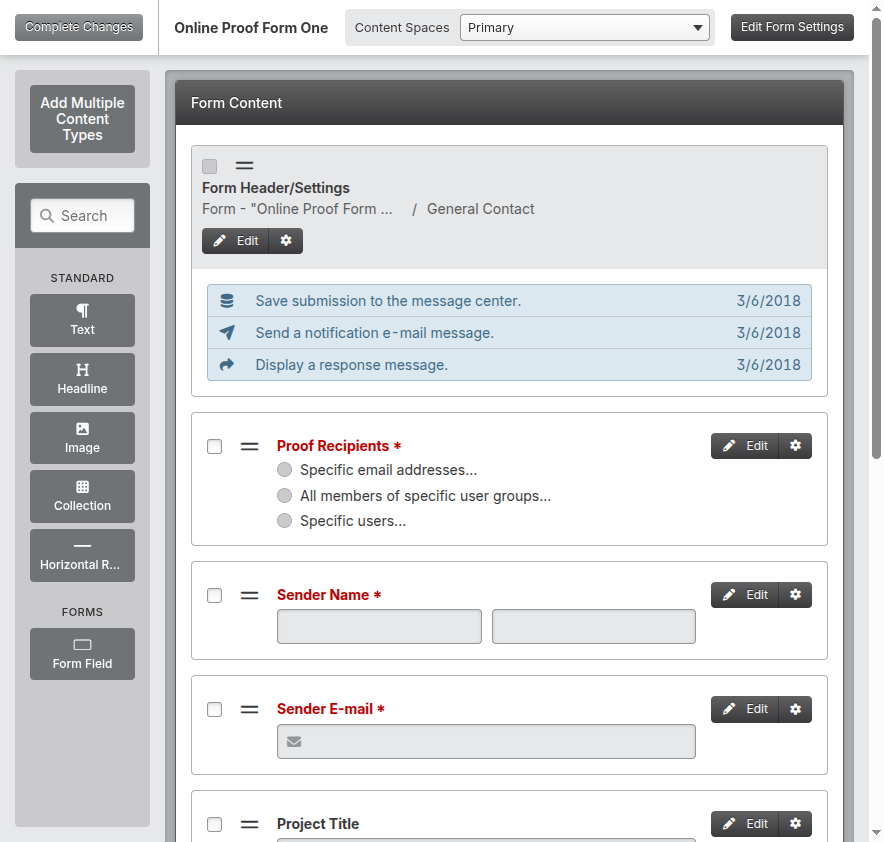
Task: Click the 'Form Content' panel heading
Action: coord(236,103)
